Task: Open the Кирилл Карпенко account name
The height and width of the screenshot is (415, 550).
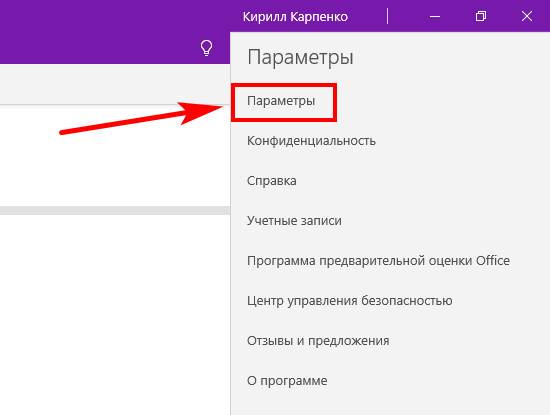Action: (x=295, y=17)
